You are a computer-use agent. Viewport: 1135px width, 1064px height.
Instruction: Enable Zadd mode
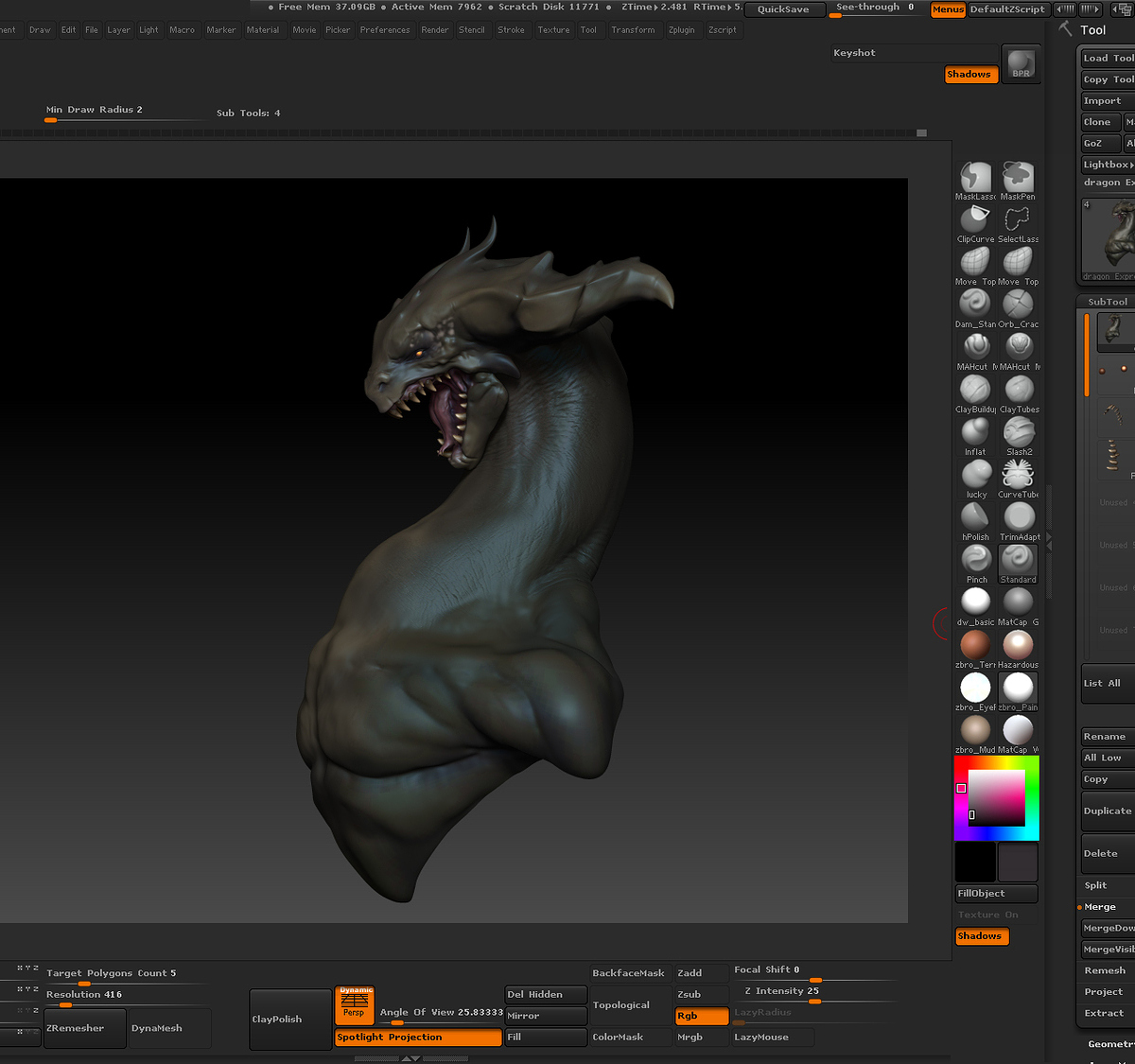pos(701,973)
